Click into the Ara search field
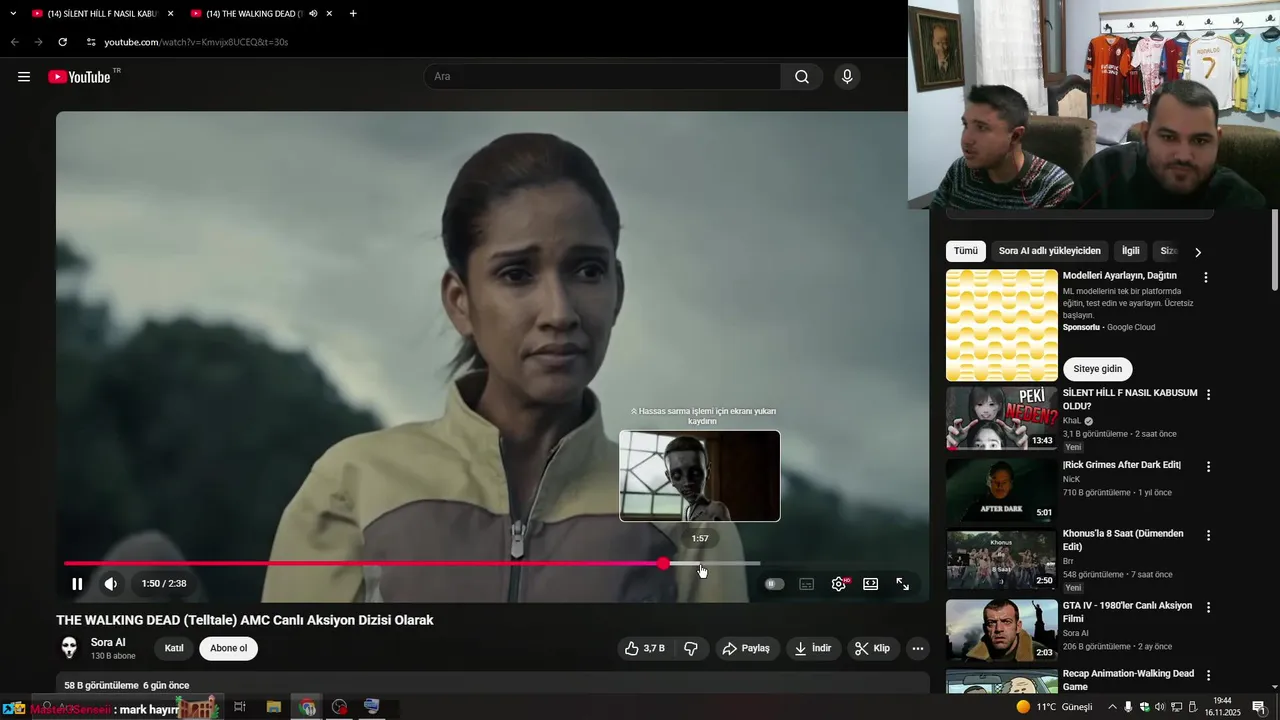1280x720 pixels. pos(602,77)
